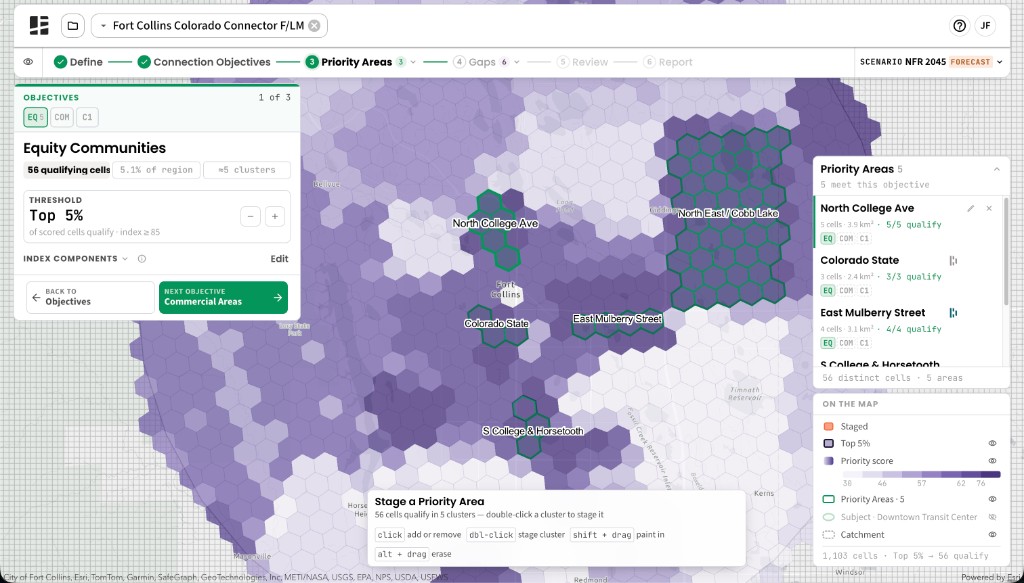Select the Colorado State list entry
1024x583 pixels.
pyautogui.click(x=908, y=275)
